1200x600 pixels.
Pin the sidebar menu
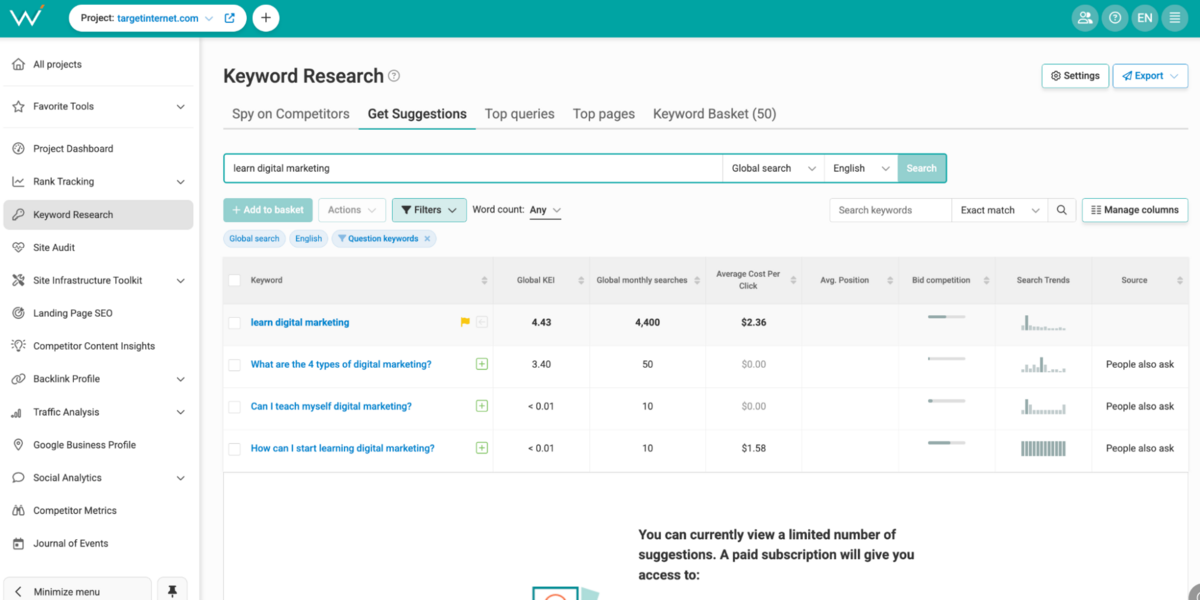[x=172, y=590]
